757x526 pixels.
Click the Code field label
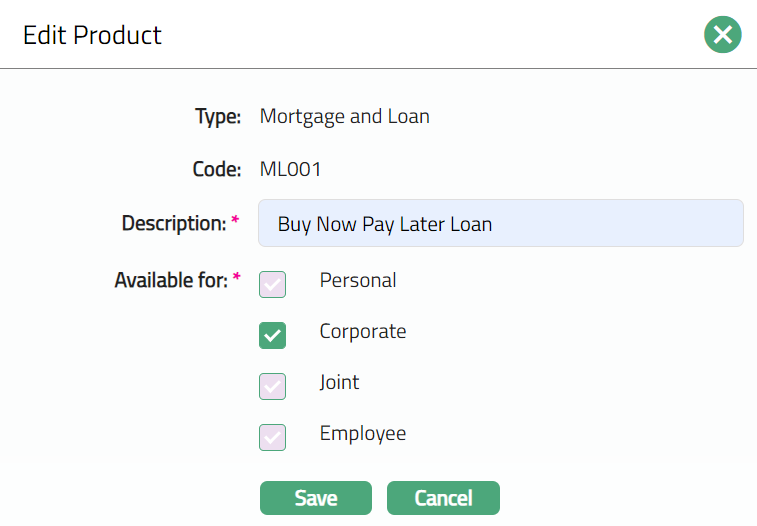point(216,170)
